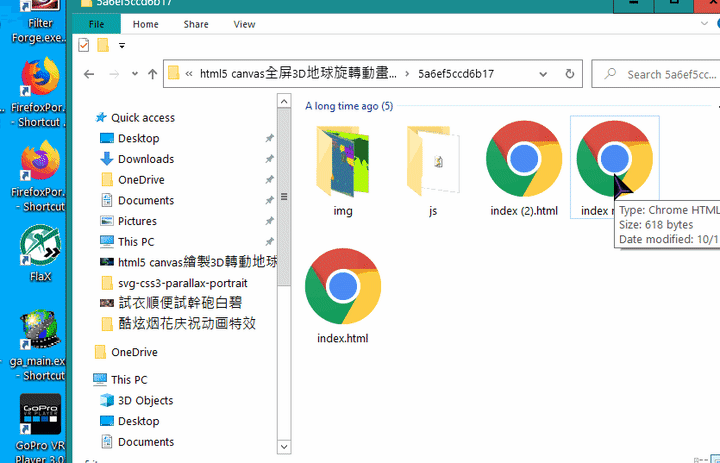Unpin Pictures using its pin icon
The width and height of the screenshot is (720, 463).
coord(270,221)
